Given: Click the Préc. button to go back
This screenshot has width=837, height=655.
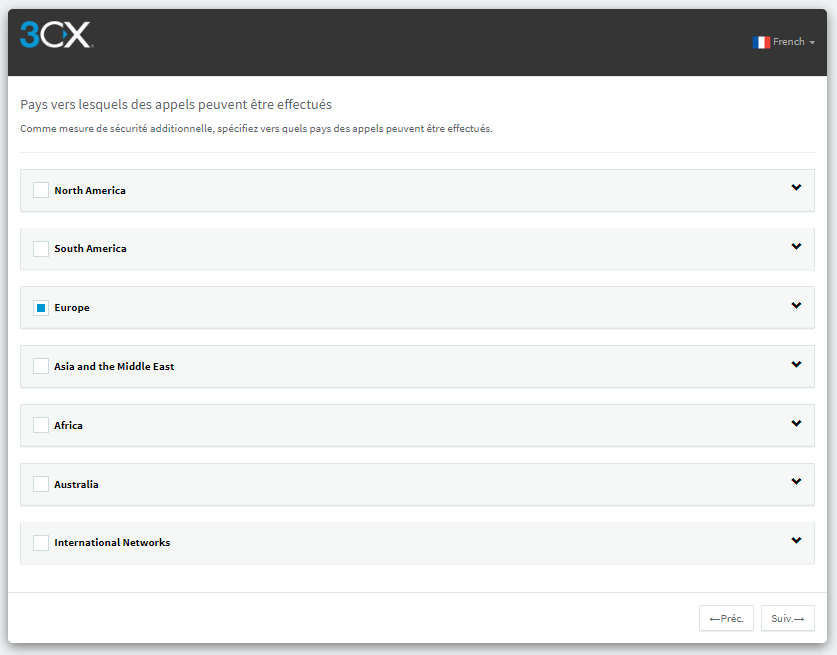Looking at the screenshot, I should pos(726,618).
